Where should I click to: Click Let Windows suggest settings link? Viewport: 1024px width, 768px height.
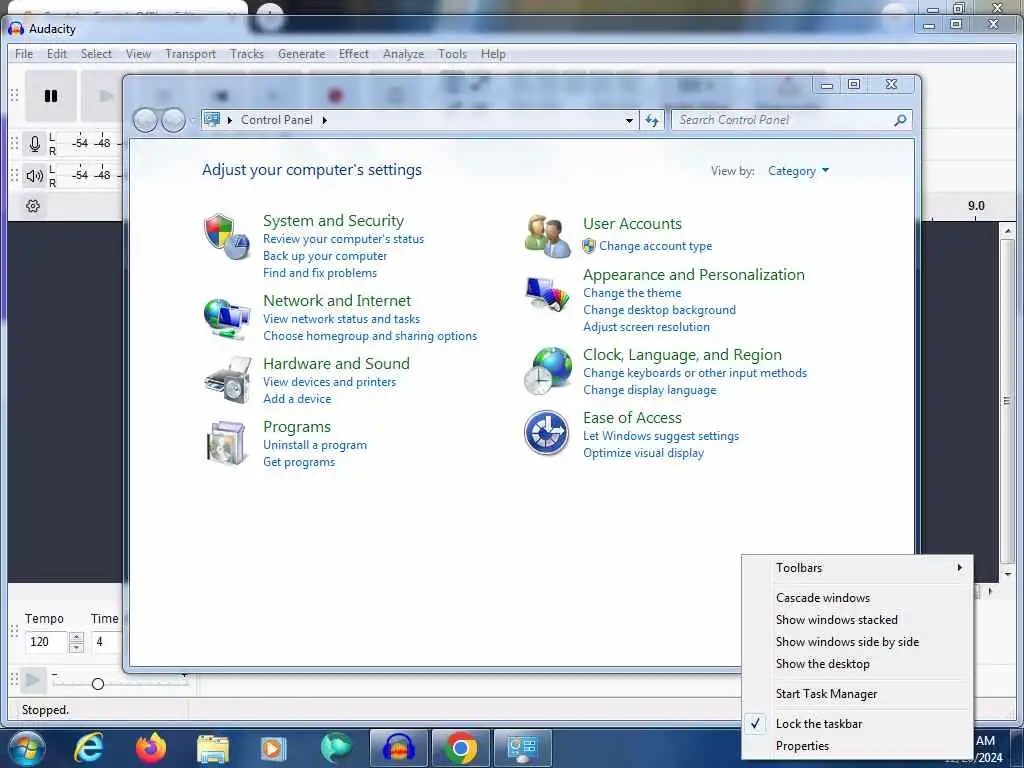coord(661,436)
